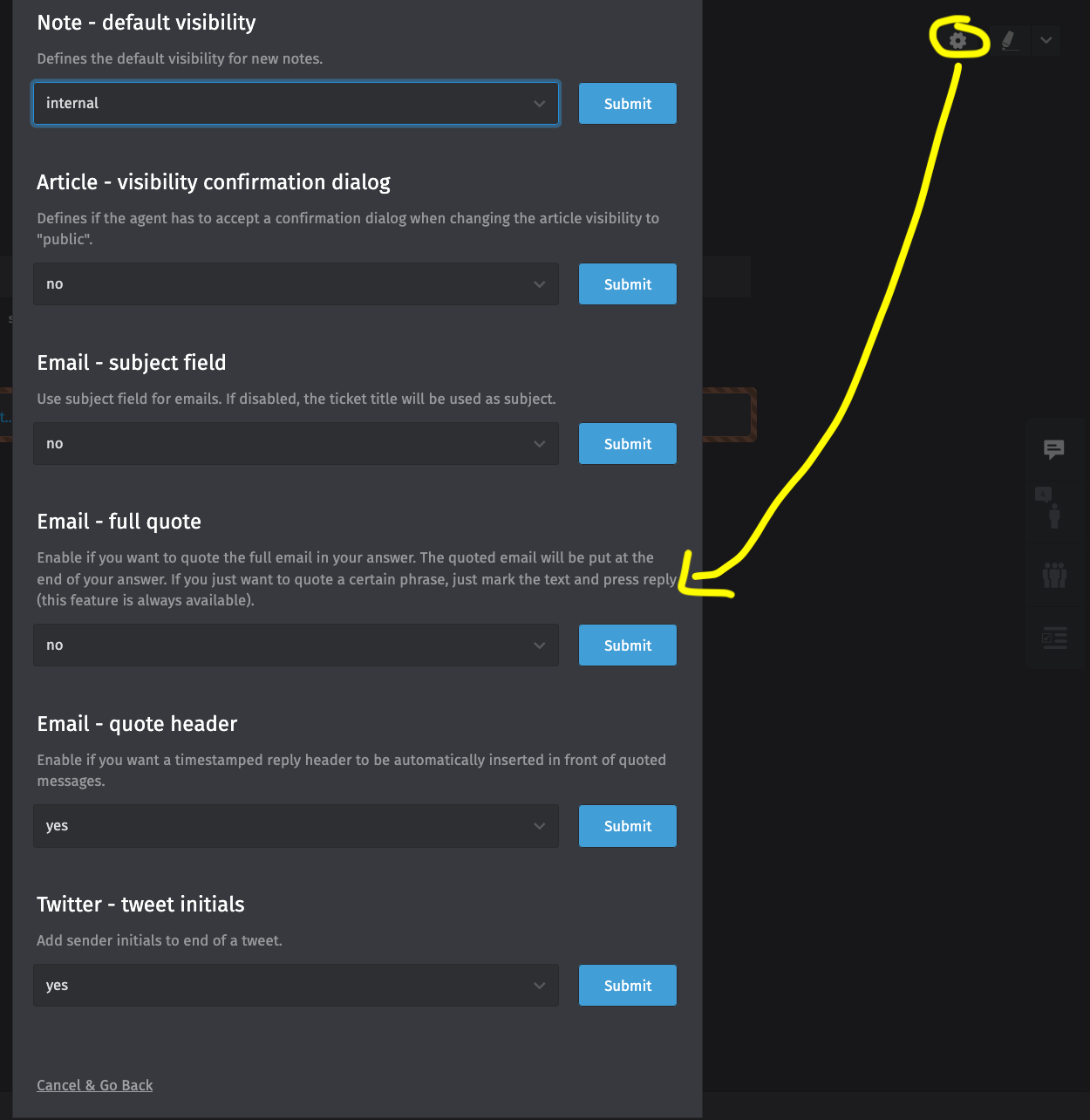
Task: Submit the Note default visibility setting
Action: (627, 104)
